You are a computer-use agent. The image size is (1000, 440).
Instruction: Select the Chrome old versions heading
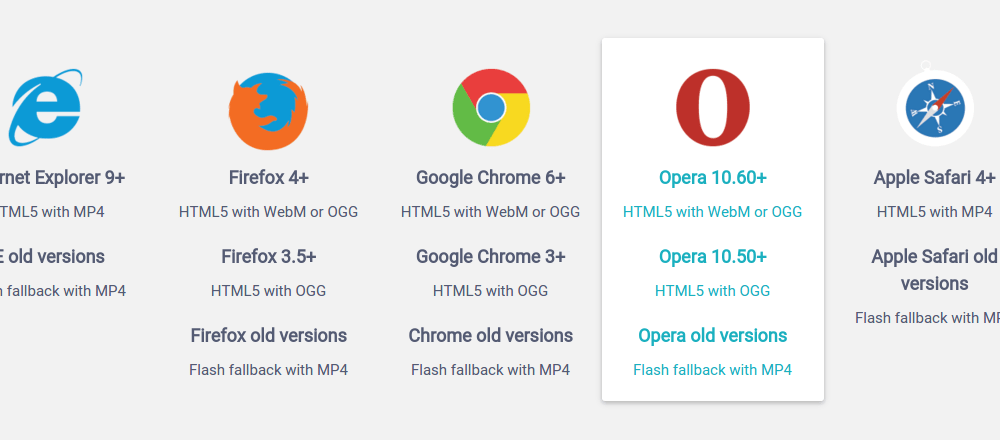coord(490,335)
